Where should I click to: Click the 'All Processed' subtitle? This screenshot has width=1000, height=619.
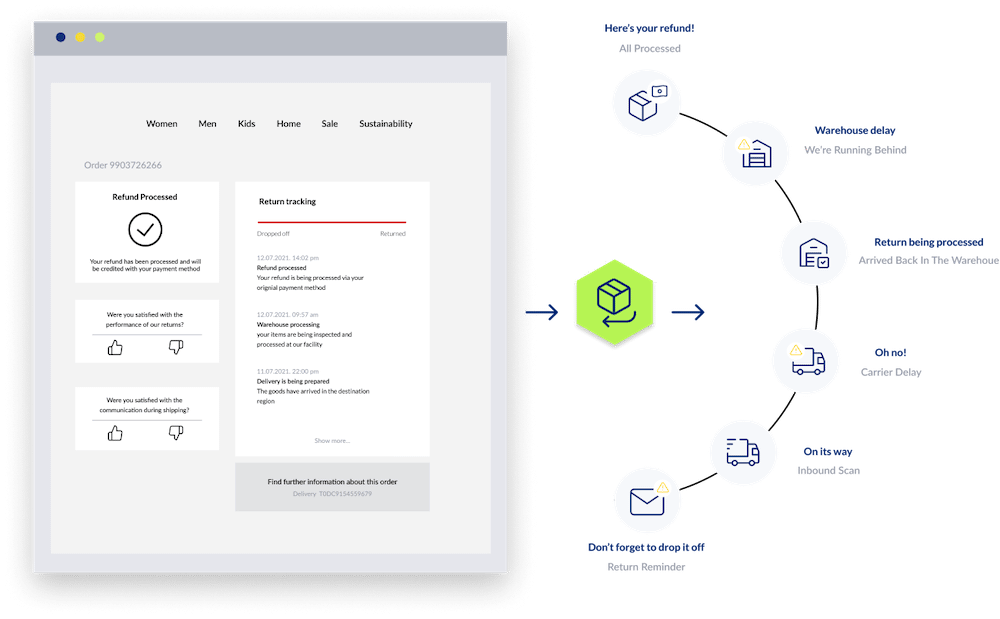[x=650, y=48]
